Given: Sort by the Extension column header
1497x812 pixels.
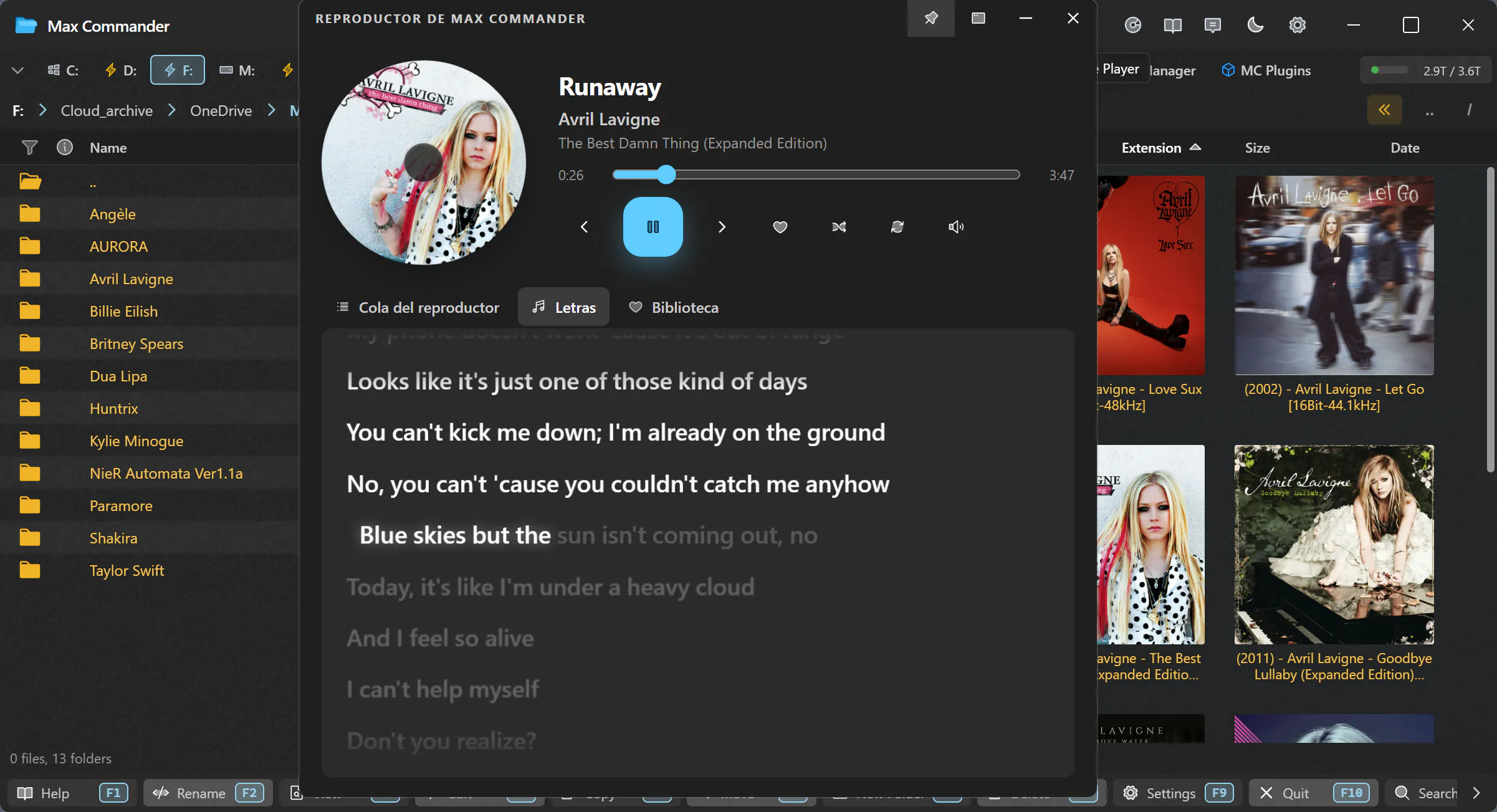Looking at the screenshot, I should 1160,148.
